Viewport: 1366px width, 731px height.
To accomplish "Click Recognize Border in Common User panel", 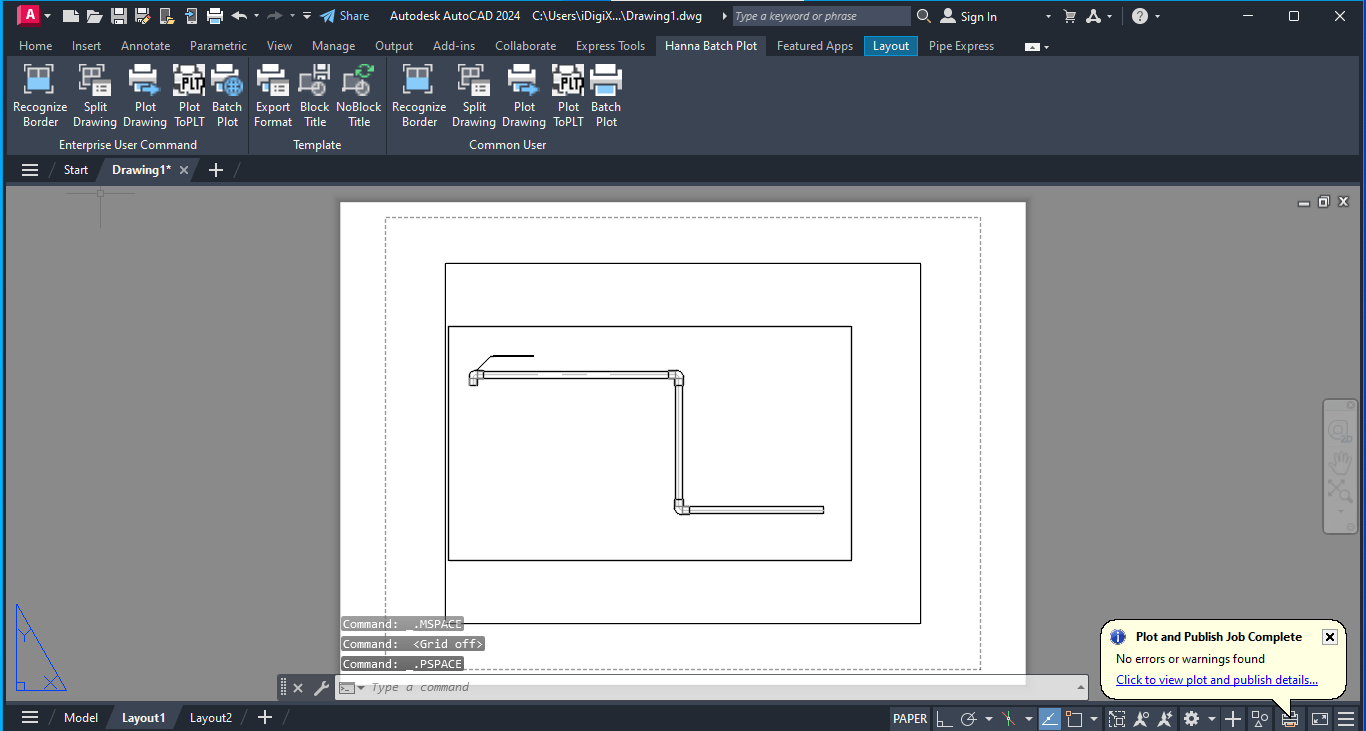I will pos(419,96).
